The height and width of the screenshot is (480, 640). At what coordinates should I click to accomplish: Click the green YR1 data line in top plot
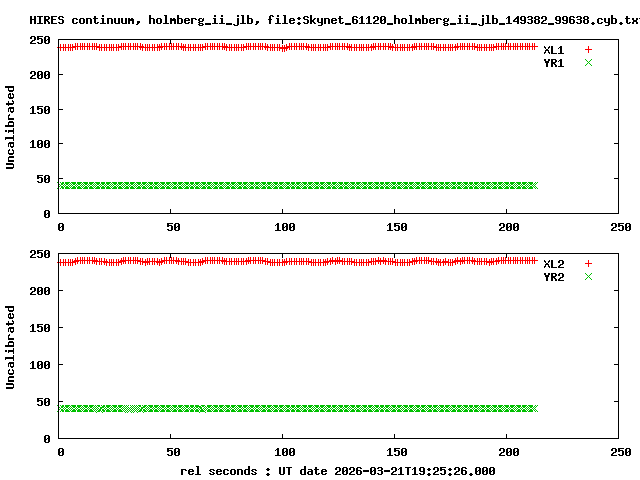300,185
